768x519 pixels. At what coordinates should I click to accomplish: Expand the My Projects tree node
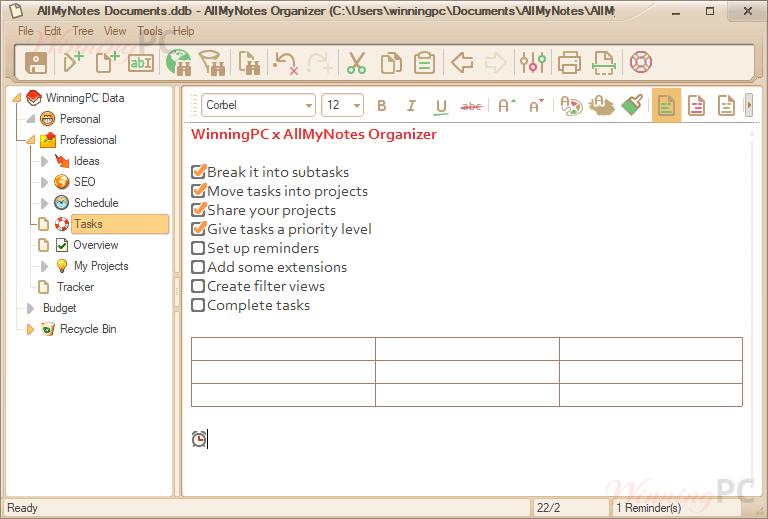44,266
